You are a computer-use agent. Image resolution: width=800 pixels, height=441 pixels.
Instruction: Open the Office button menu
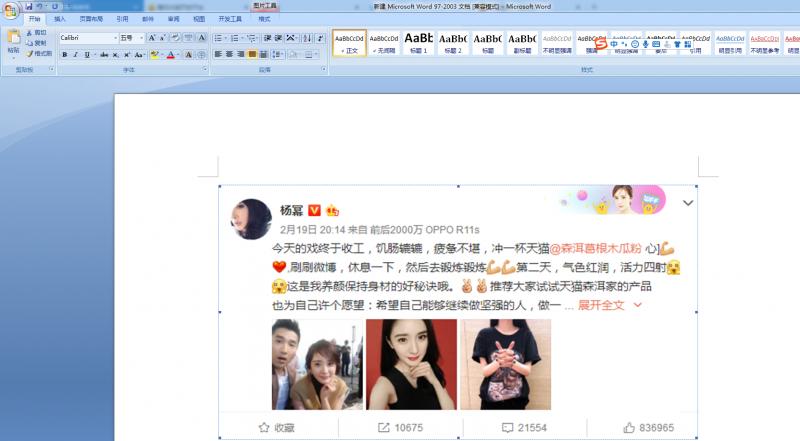(x=10, y=10)
